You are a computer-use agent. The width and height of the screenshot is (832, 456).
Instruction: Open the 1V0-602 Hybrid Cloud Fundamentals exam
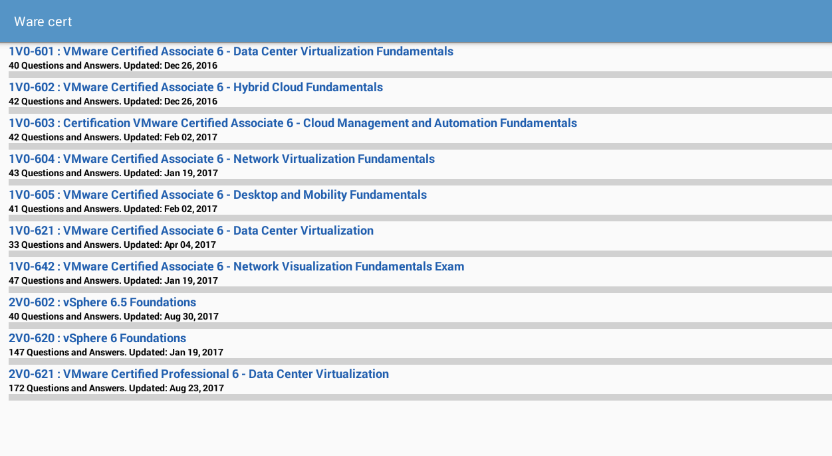(x=196, y=87)
